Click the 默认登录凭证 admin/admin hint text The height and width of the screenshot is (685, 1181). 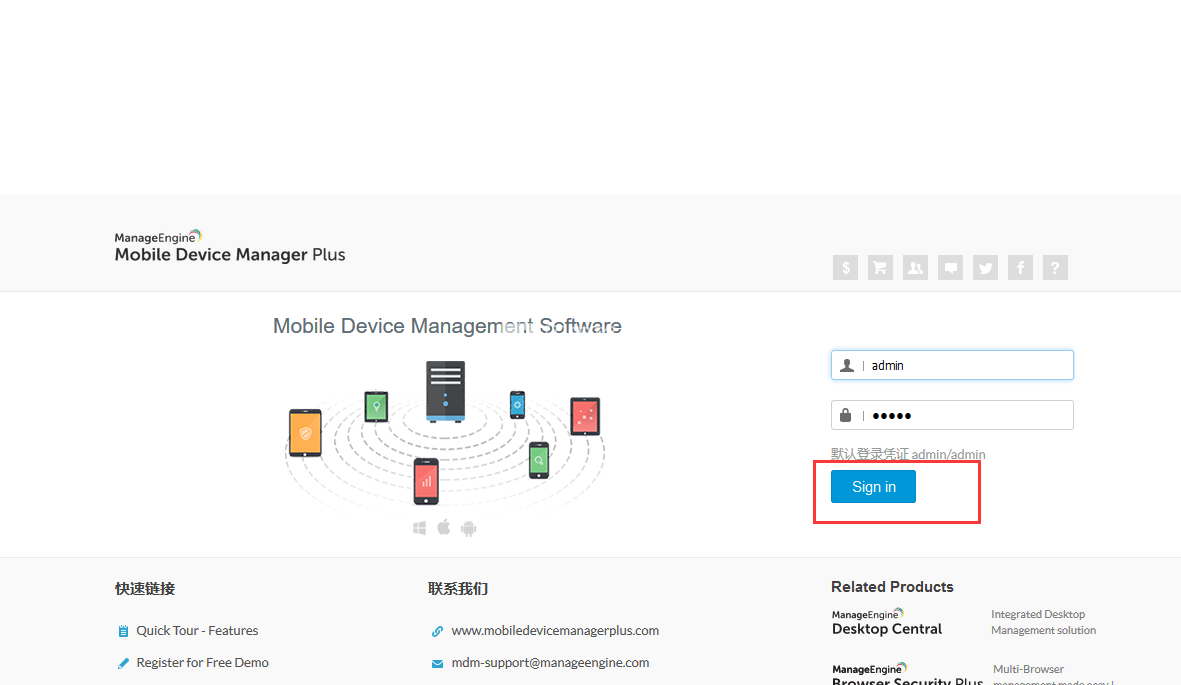click(908, 454)
